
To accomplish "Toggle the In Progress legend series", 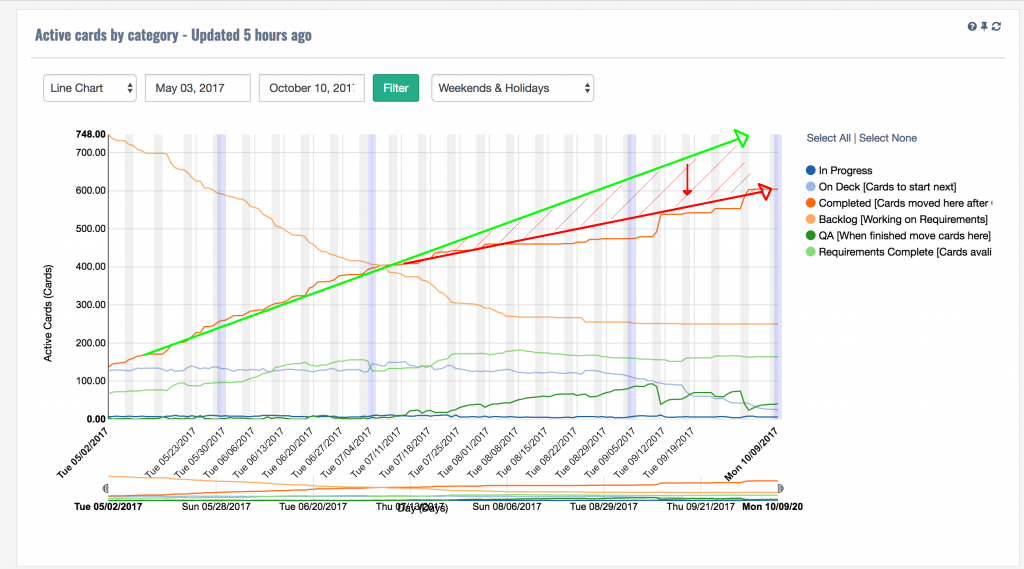I will tap(839, 171).
